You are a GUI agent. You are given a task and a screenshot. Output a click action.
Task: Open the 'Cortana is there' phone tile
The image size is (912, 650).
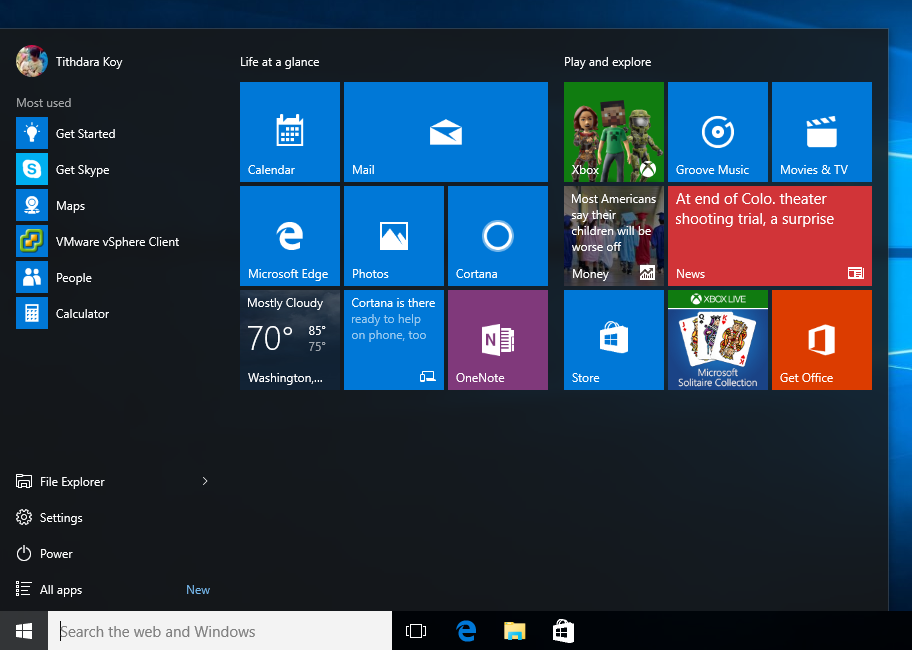tap(394, 340)
